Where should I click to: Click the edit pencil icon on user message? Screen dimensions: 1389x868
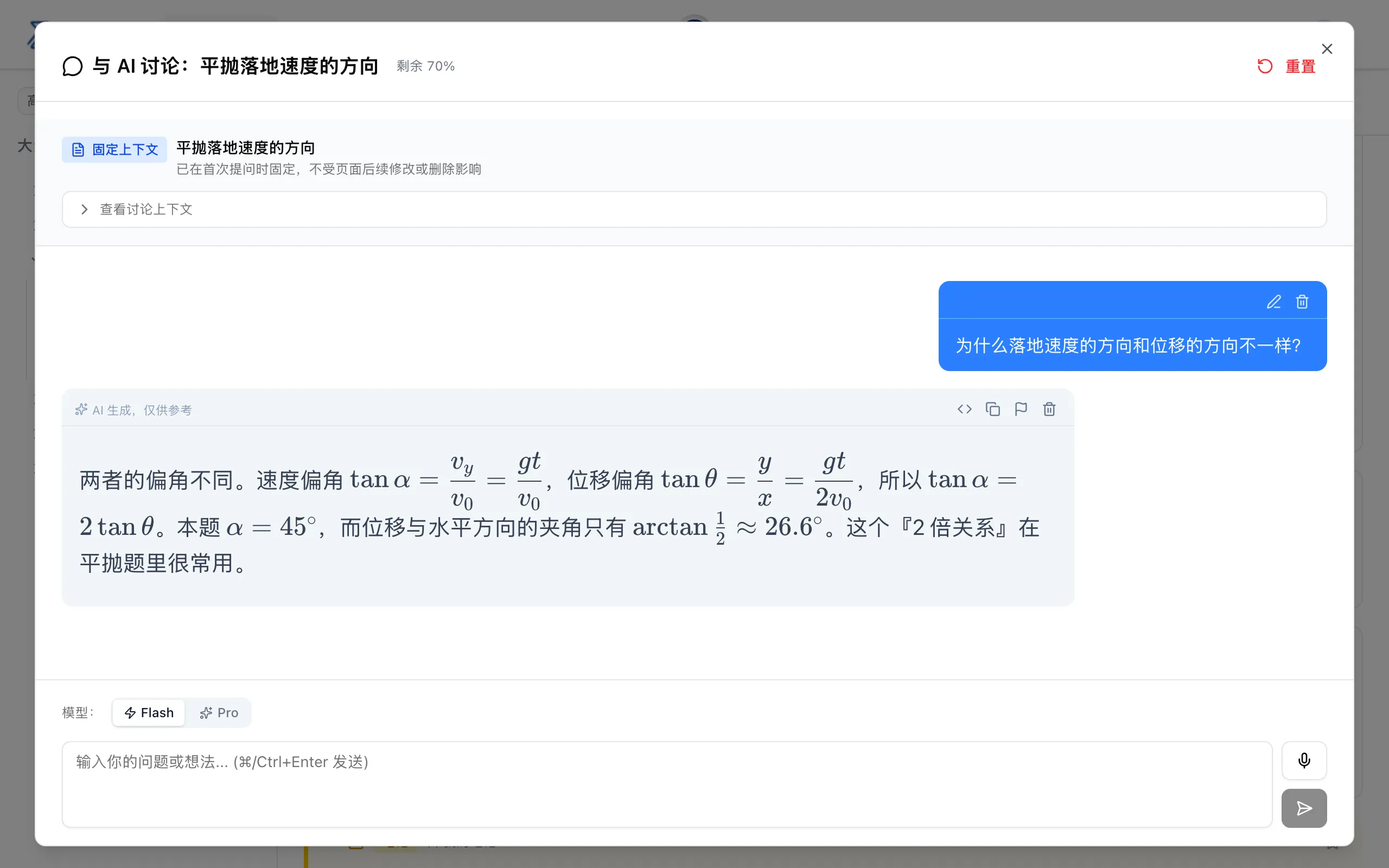pos(1273,302)
